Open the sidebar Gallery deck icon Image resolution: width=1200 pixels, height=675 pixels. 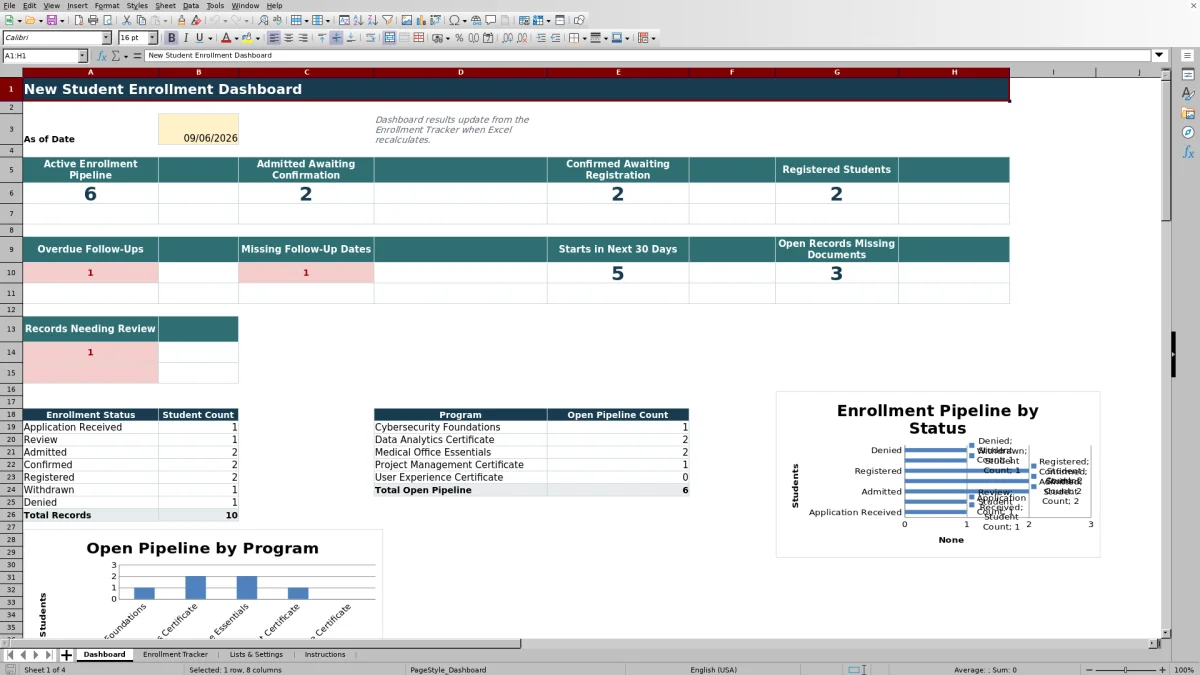[x=1188, y=113]
